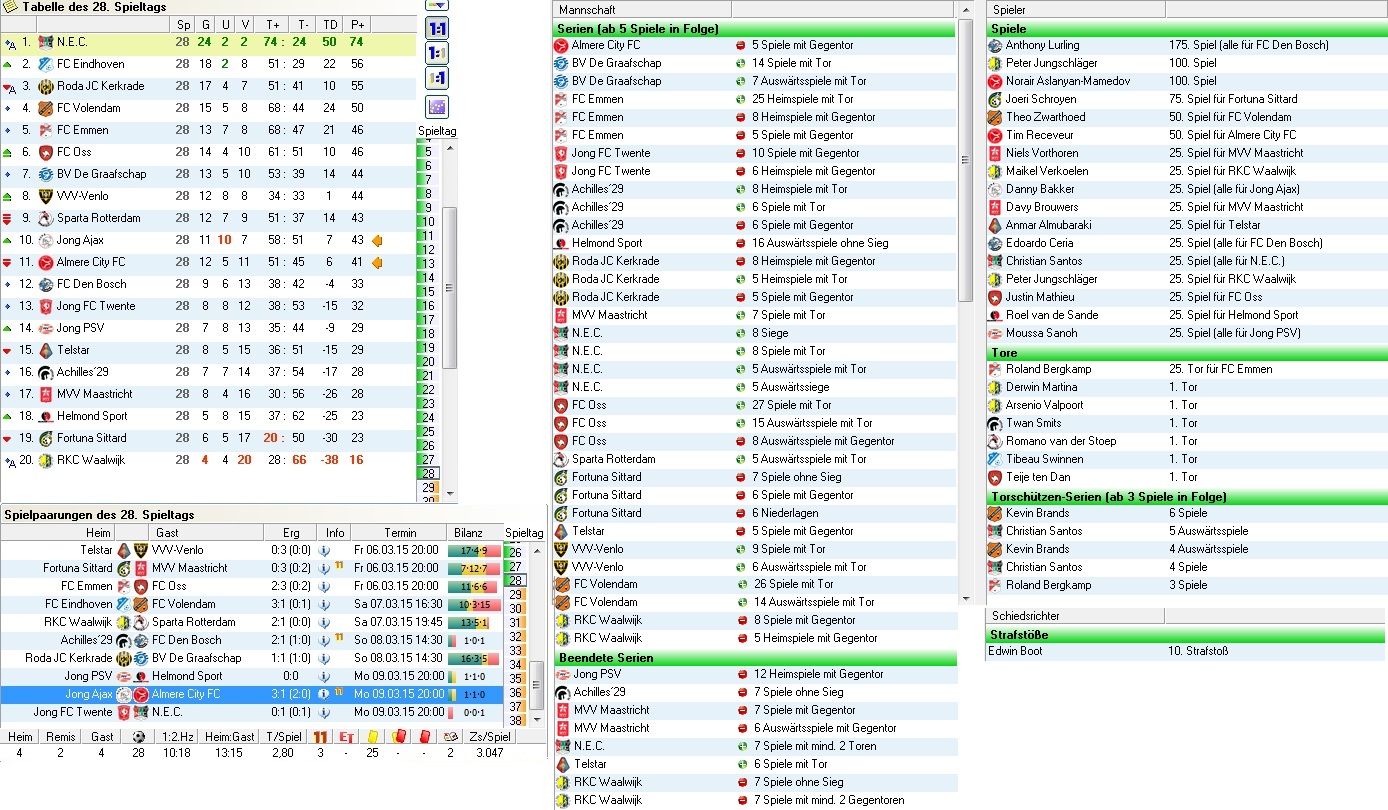
Task: Click the orange arrow marker beside Almere City FC
Action: (377, 262)
